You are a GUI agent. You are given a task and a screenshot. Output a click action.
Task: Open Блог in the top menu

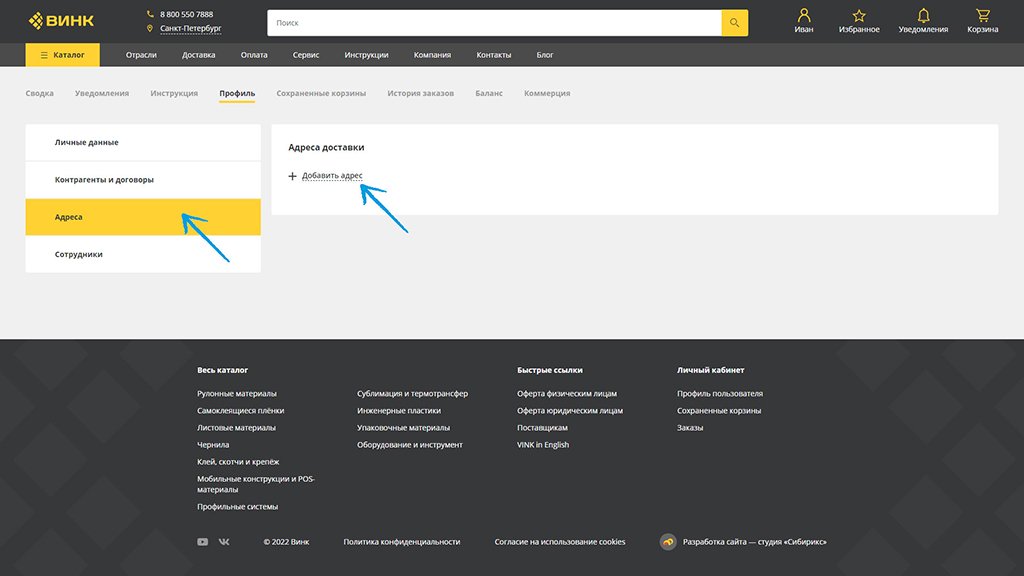click(x=545, y=55)
